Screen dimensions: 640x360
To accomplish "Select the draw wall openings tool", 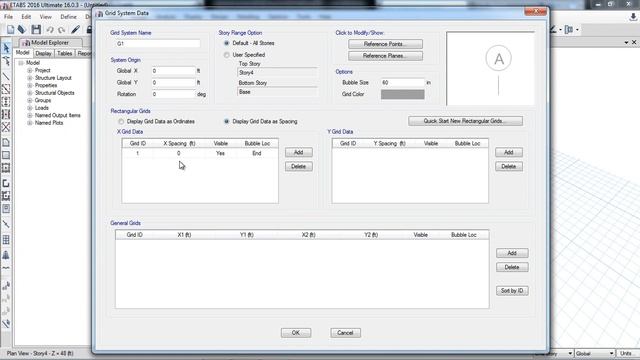I will pyautogui.click(x=6, y=209).
